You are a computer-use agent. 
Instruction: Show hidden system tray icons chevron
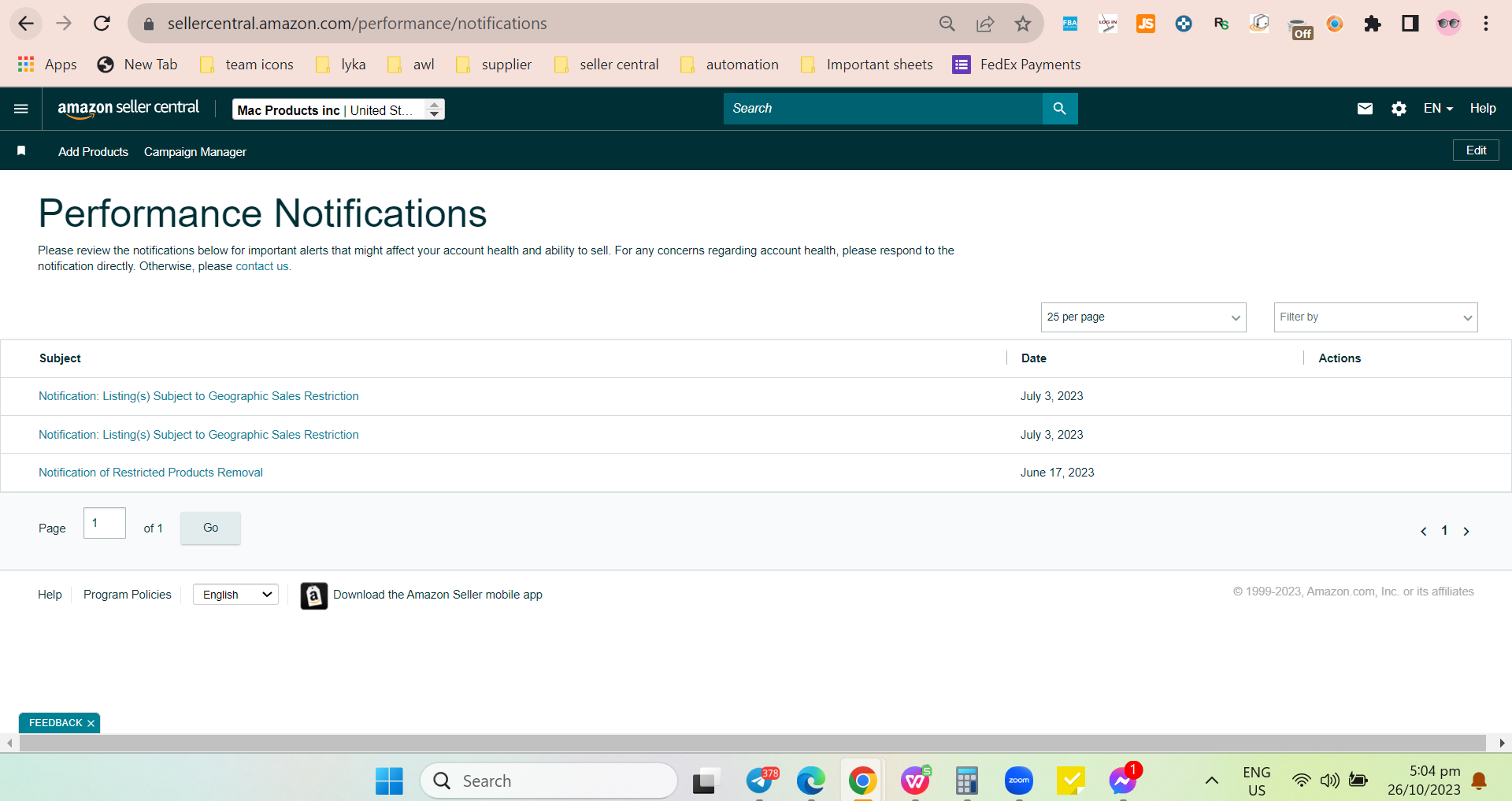tap(1212, 781)
